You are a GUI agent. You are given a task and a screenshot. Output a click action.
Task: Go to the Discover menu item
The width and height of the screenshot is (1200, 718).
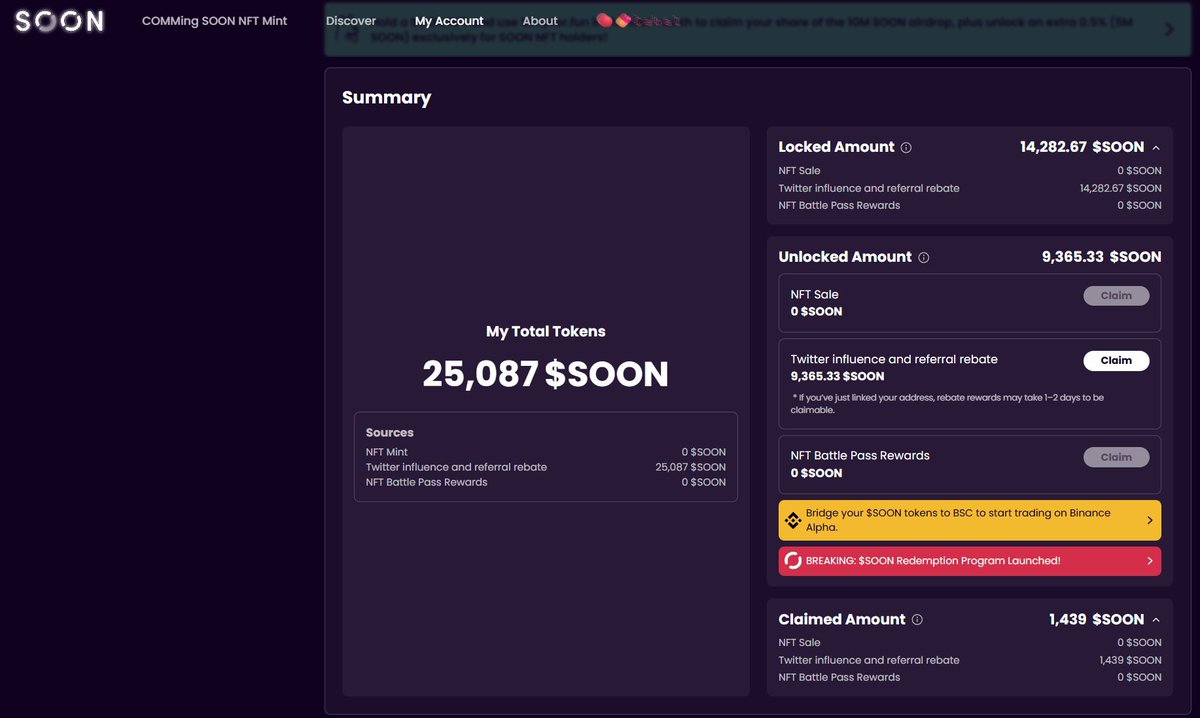[351, 21]
